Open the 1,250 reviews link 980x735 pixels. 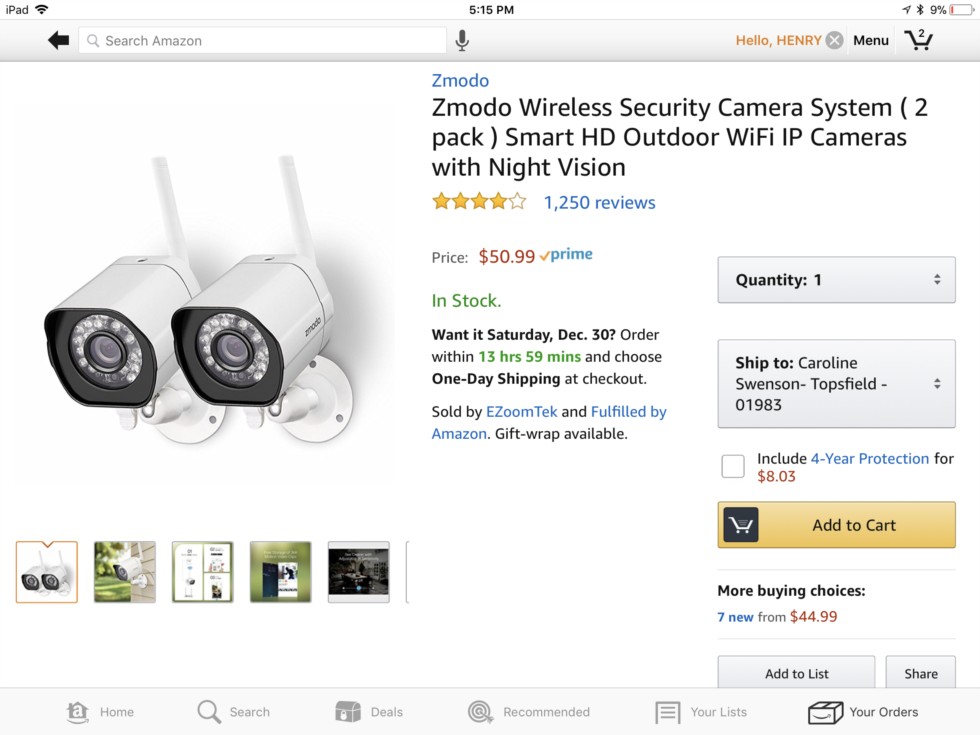pos(599,202)
